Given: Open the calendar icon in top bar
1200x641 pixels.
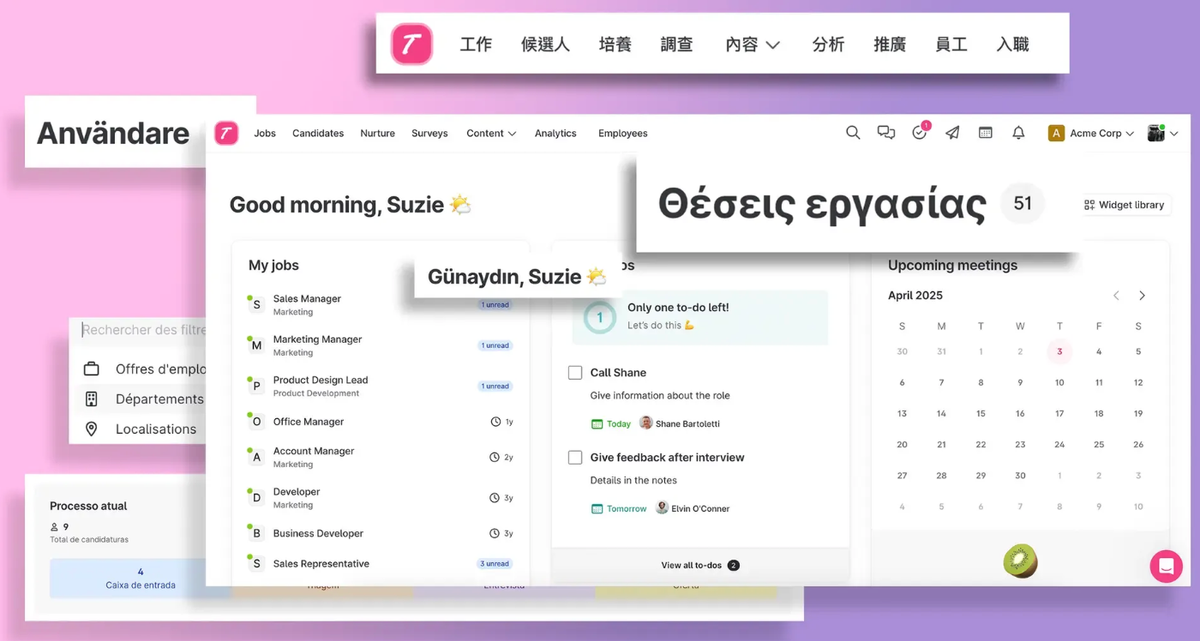Looking at the screenshot, I should point(986,133).
